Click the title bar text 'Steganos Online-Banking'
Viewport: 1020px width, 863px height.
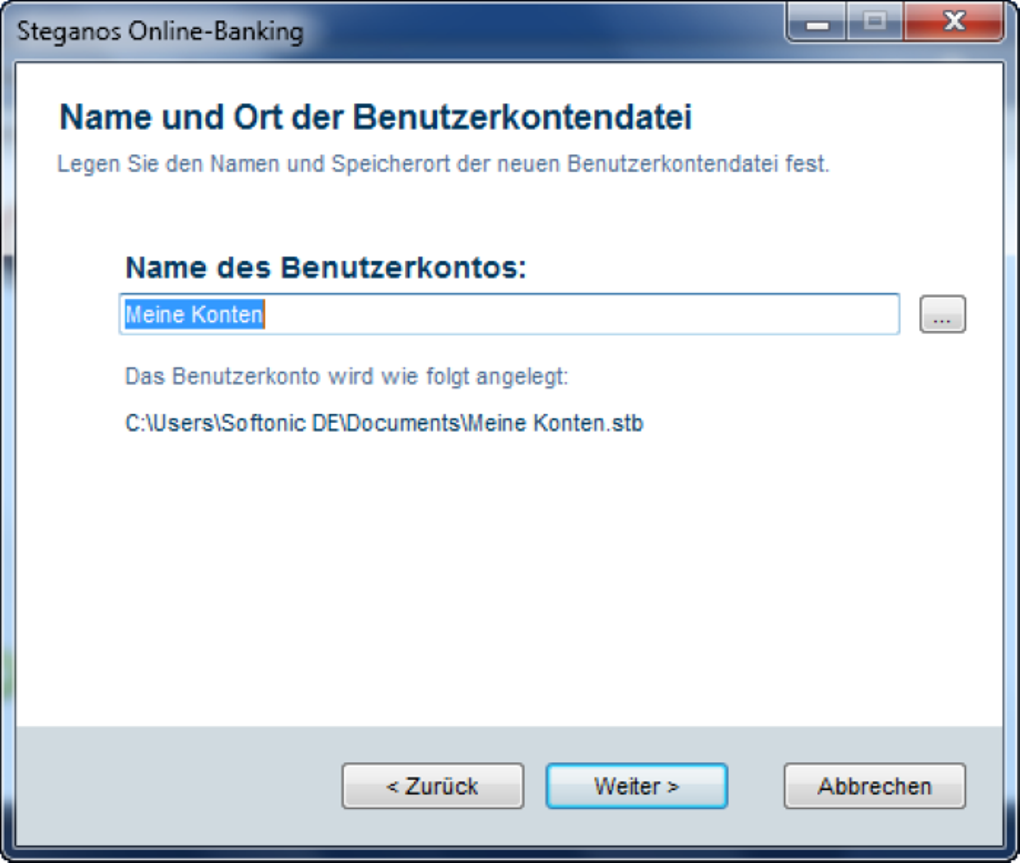(160, 31)
